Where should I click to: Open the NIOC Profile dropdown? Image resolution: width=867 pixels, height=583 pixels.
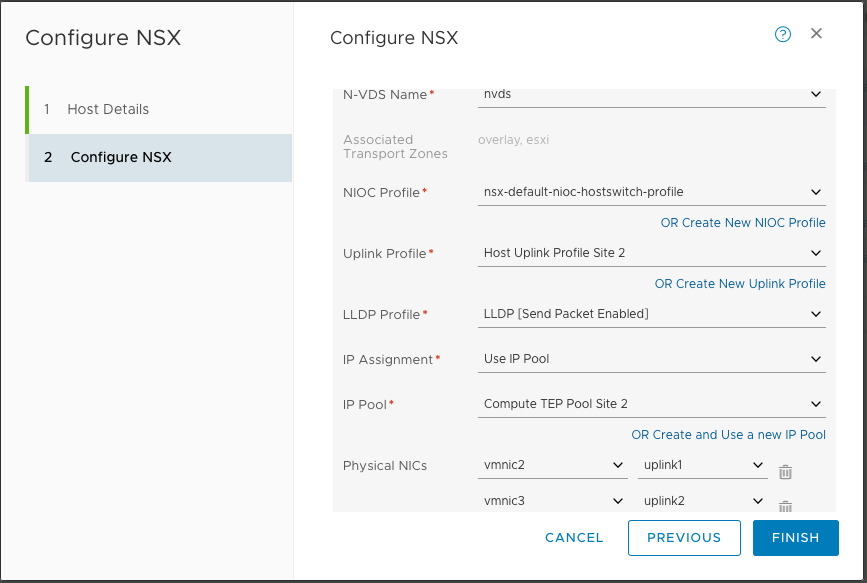(x=652, y=192)
